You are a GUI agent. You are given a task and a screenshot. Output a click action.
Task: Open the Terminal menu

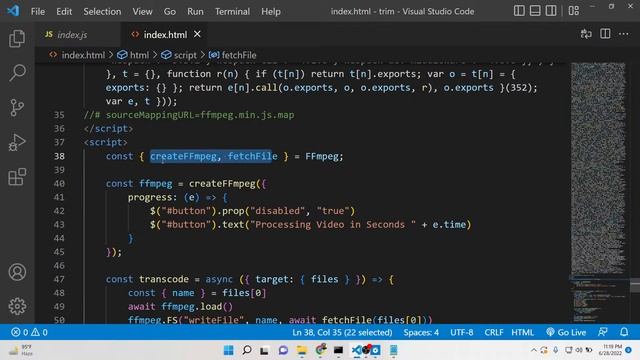(232, 11)
